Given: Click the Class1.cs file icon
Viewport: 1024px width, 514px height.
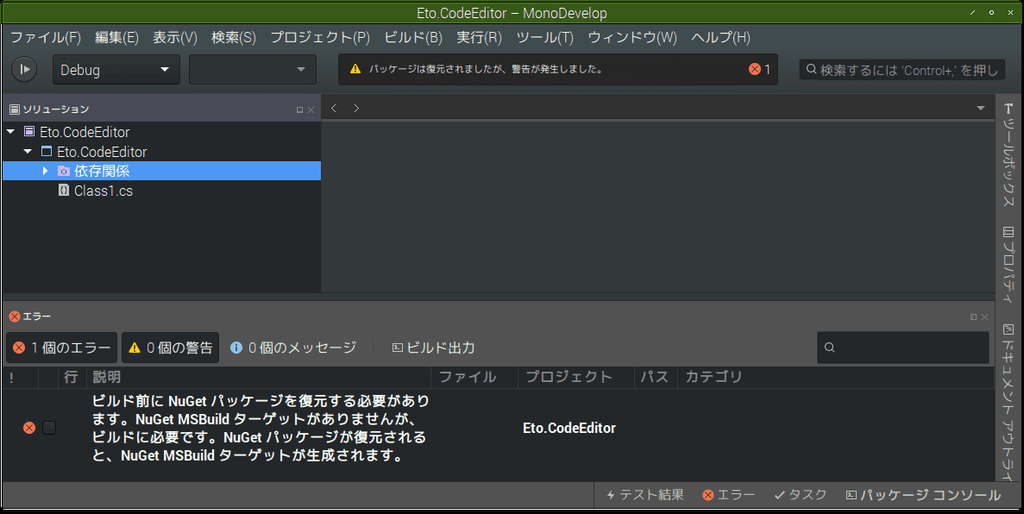Looking at the screenshot, I should pos(63,190).
